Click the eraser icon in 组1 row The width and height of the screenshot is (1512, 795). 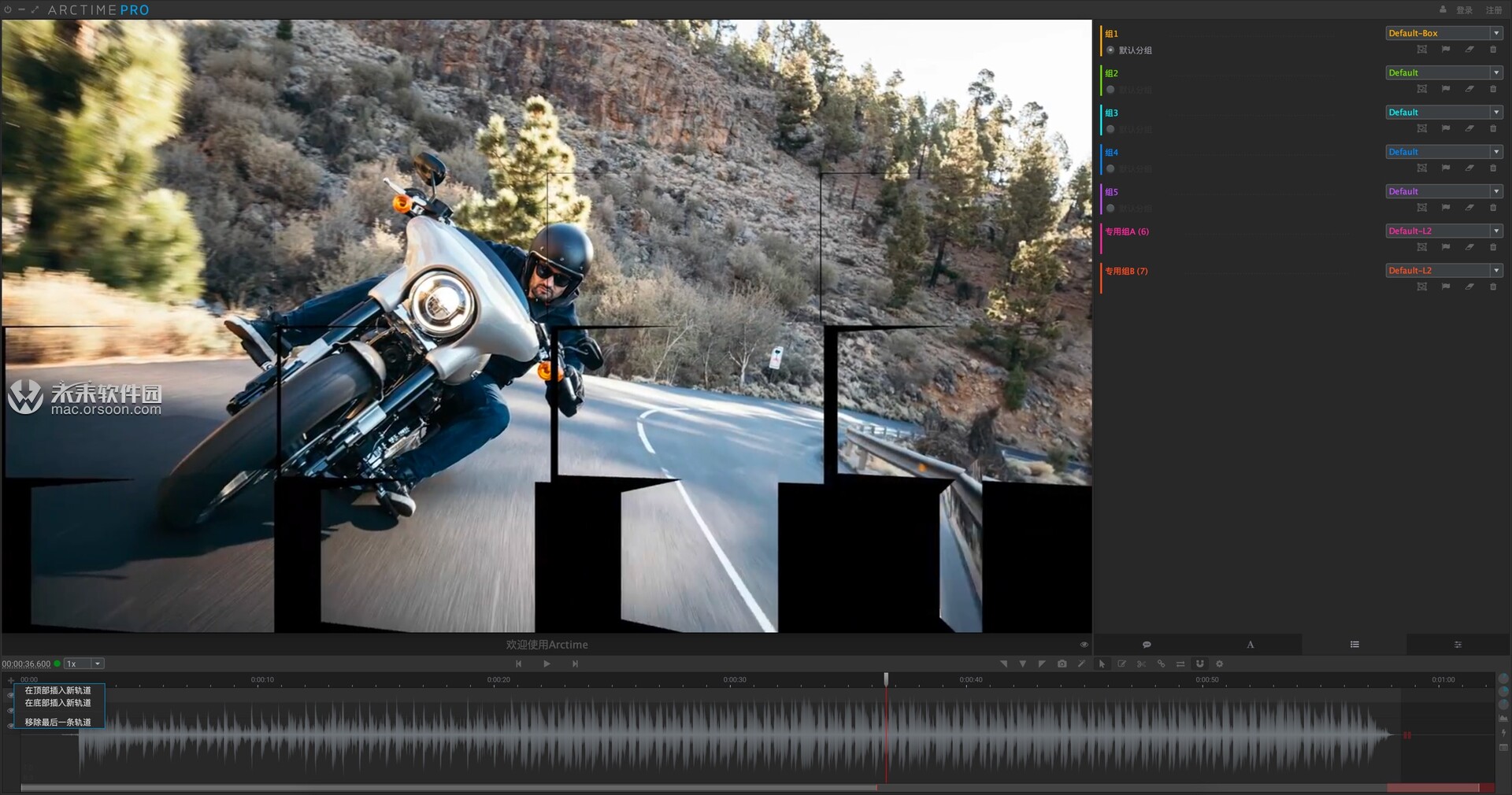1469,50
